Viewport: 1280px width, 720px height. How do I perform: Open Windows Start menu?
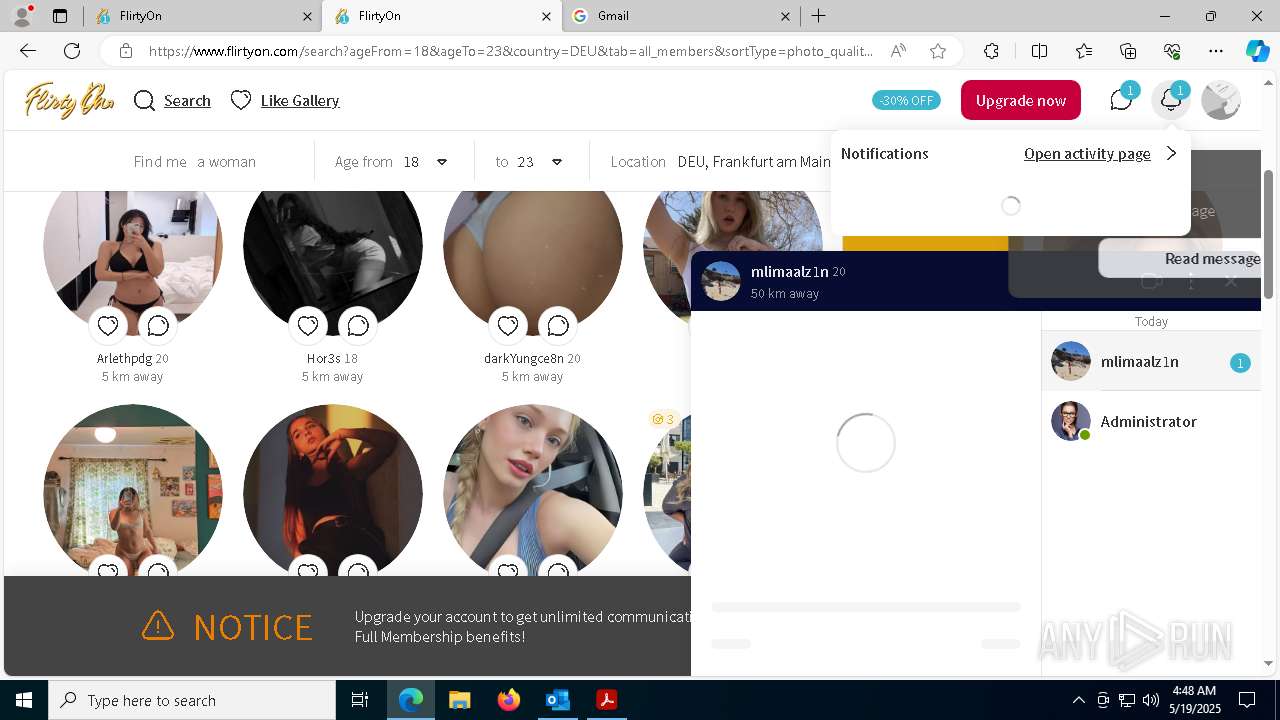tap(24, 700)
